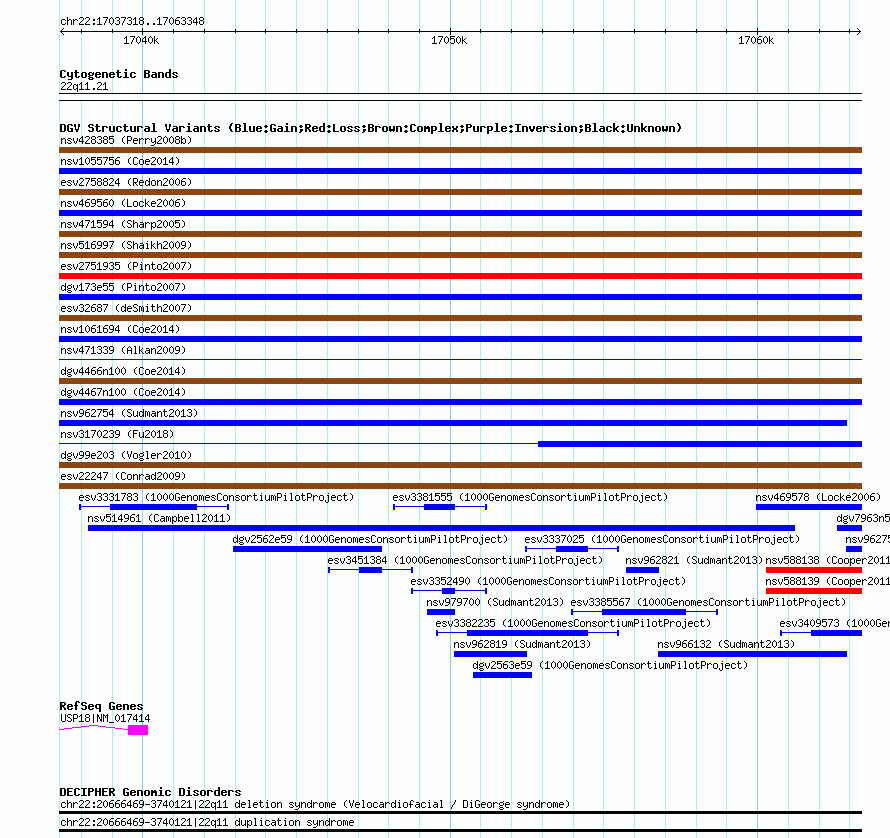Click the USP18|NM_017414 gene label
Viewport: 890px width, 838px height.
pyautogui.click(x=105, y=718)
